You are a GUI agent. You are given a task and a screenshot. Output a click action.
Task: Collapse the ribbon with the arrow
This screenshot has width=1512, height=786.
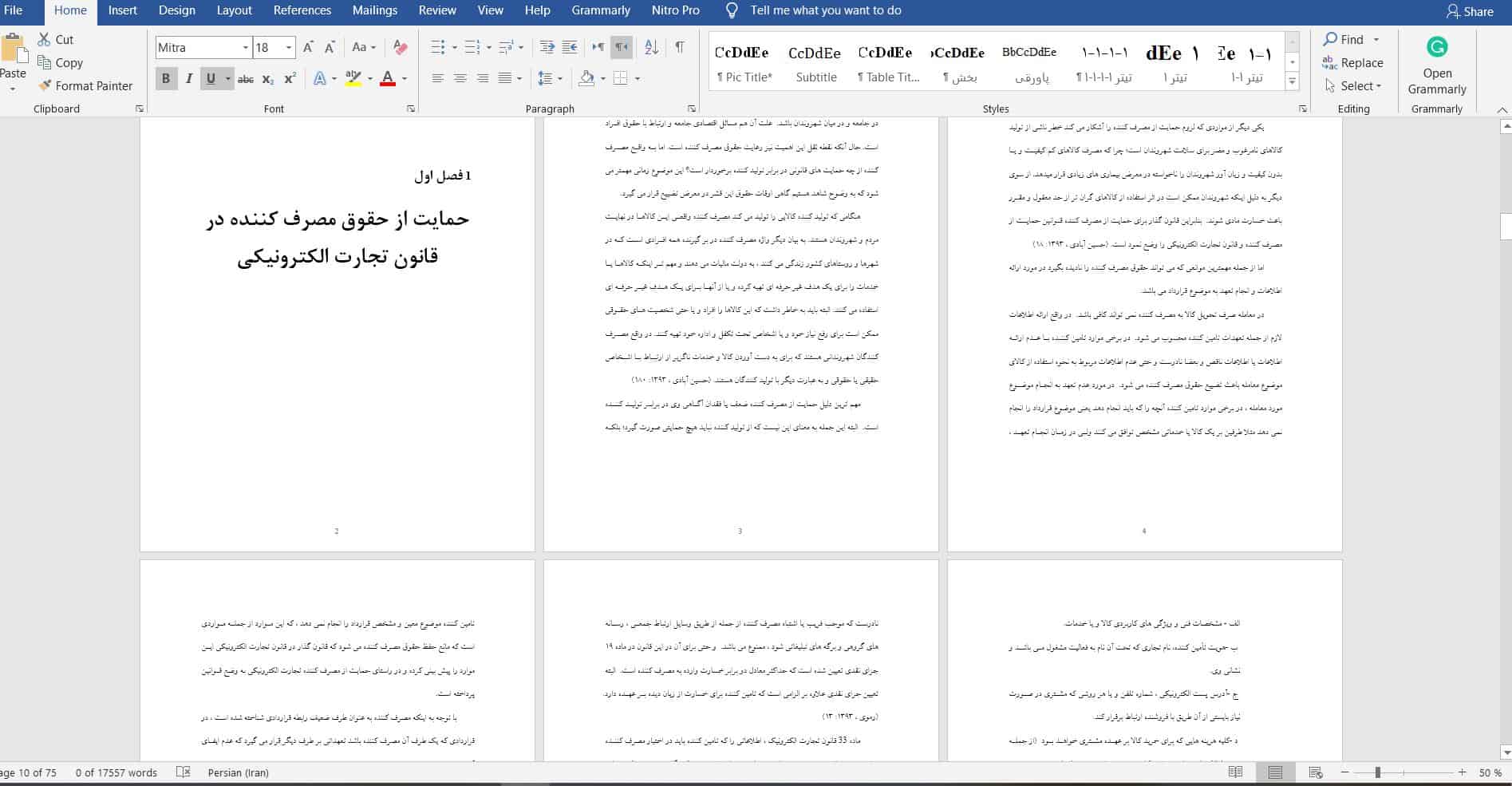pos(1502,109)
